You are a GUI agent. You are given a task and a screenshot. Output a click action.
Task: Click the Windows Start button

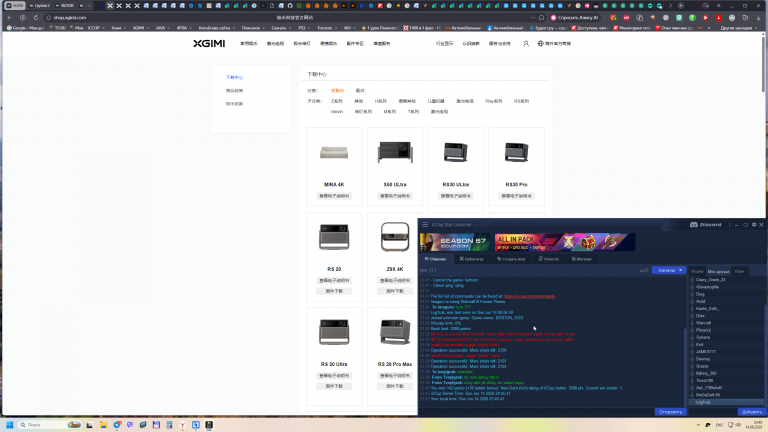9,425
